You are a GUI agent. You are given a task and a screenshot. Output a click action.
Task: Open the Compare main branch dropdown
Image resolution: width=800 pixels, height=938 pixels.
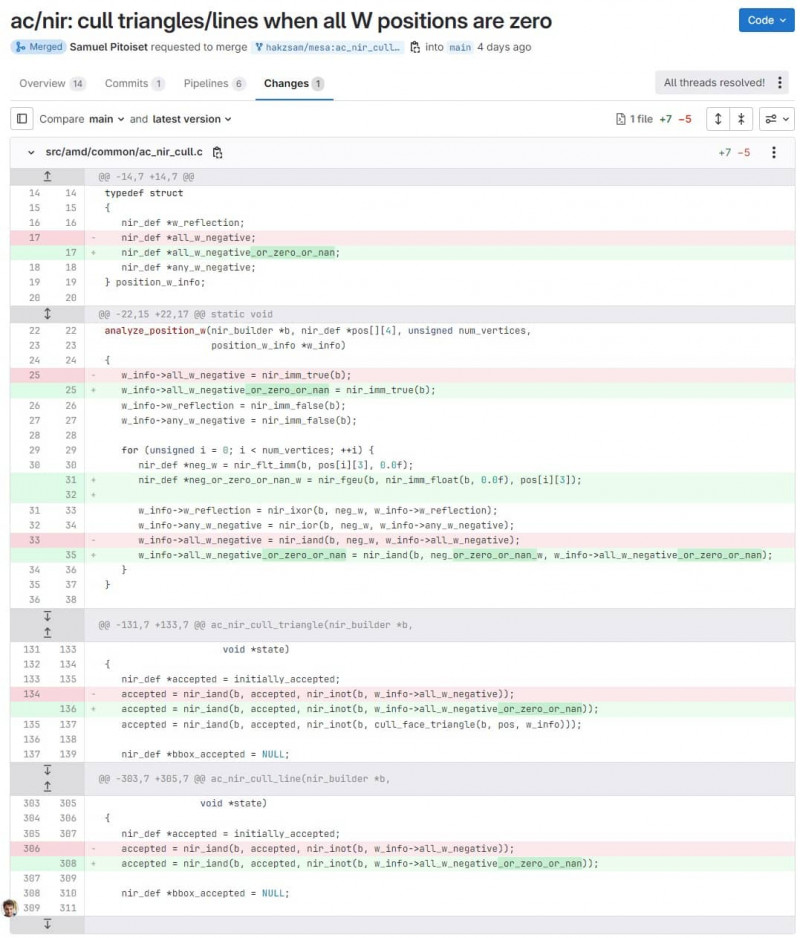pyautogui.click(x=107, y=119)
